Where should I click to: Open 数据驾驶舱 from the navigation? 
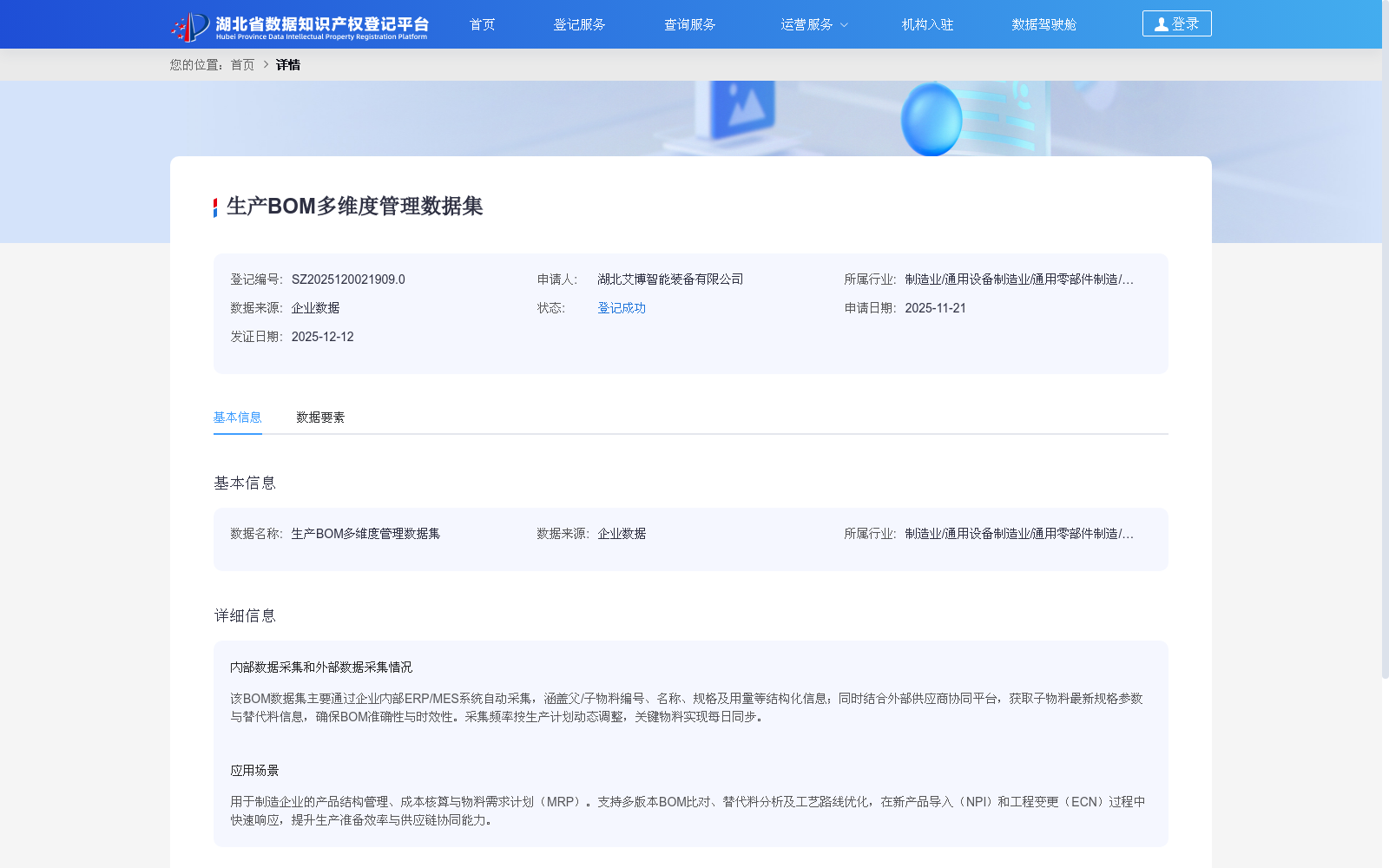tap(1043, 24)
